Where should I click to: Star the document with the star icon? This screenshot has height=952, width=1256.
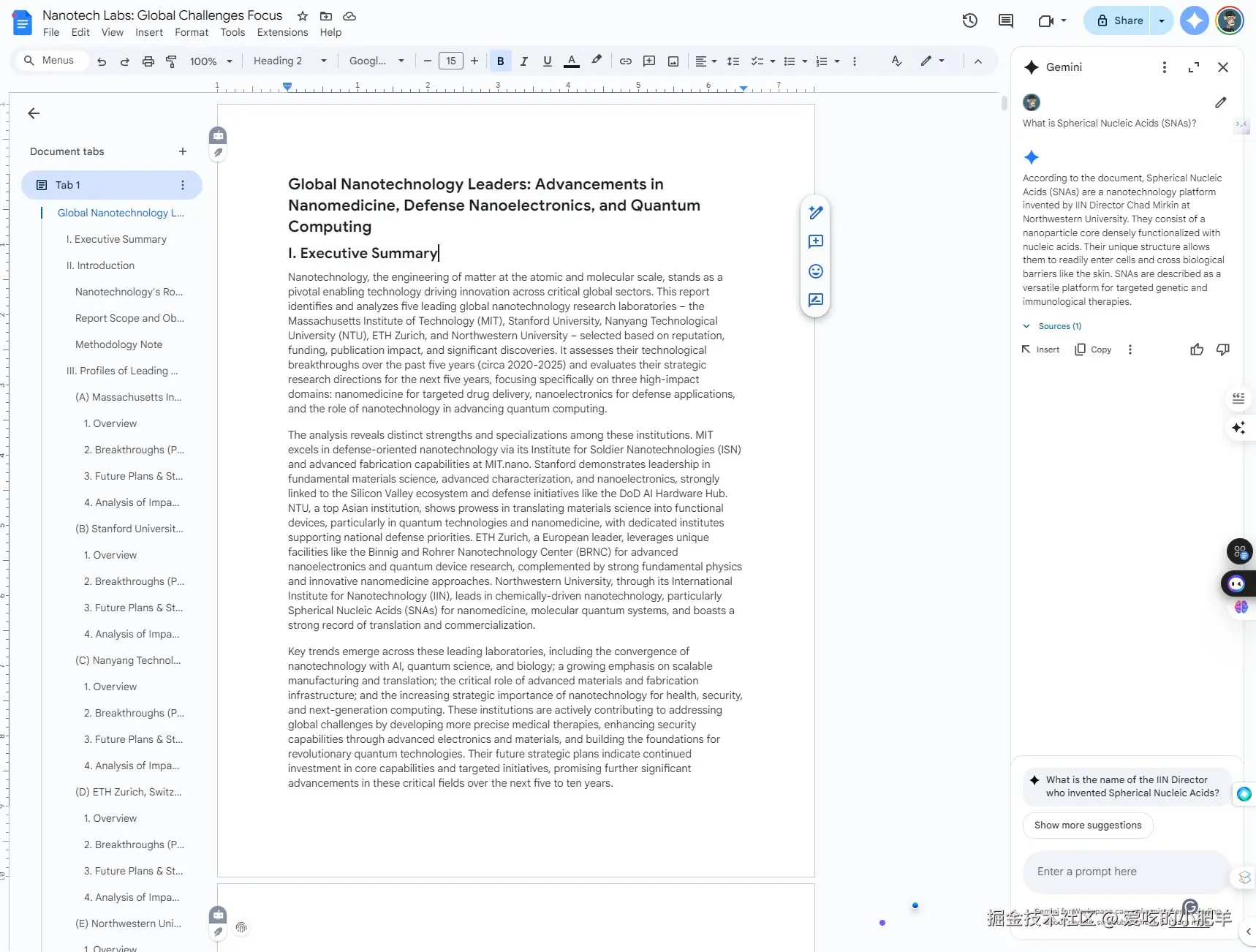pos(303,16)
